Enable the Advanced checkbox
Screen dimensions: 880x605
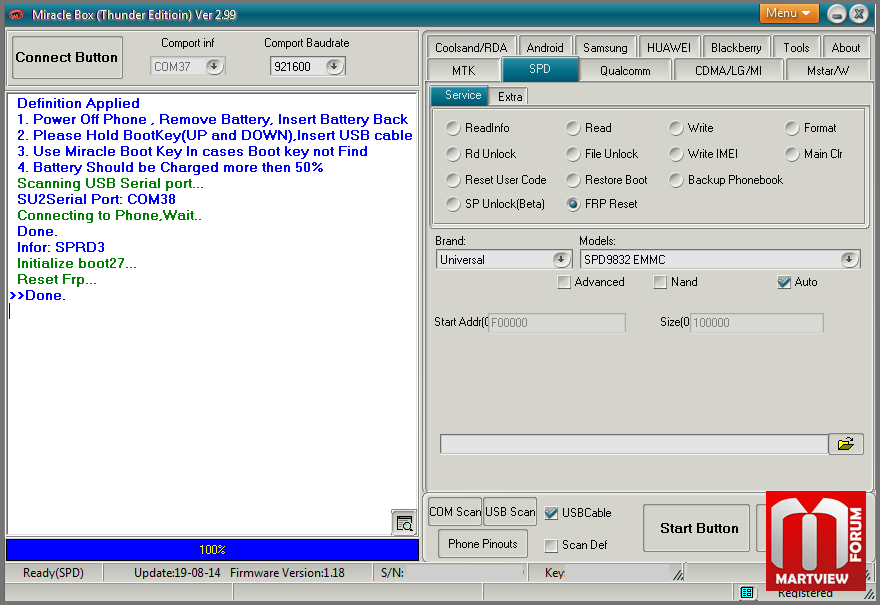[x=565, y=283]
